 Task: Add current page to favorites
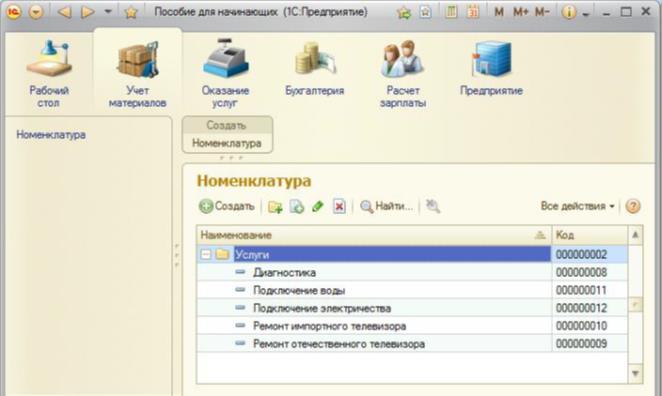tap(404, 13)
